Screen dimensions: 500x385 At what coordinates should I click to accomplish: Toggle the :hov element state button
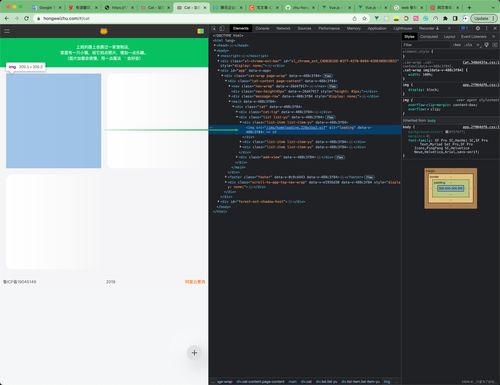[x=457, y=45]
